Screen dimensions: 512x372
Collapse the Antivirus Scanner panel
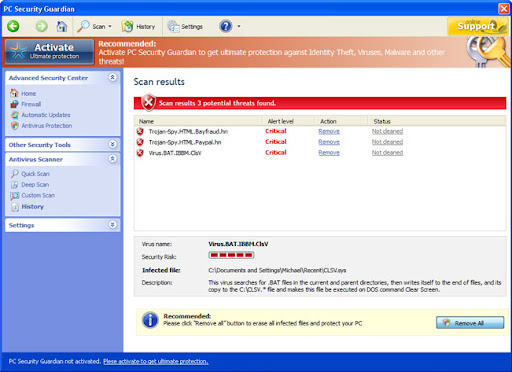coord(113,159)
